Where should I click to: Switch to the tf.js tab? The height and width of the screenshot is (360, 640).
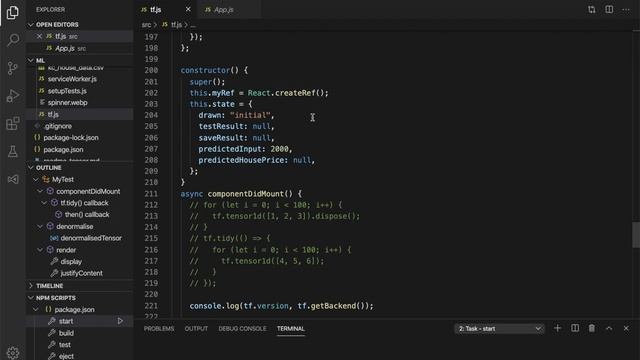coord(155,9)
